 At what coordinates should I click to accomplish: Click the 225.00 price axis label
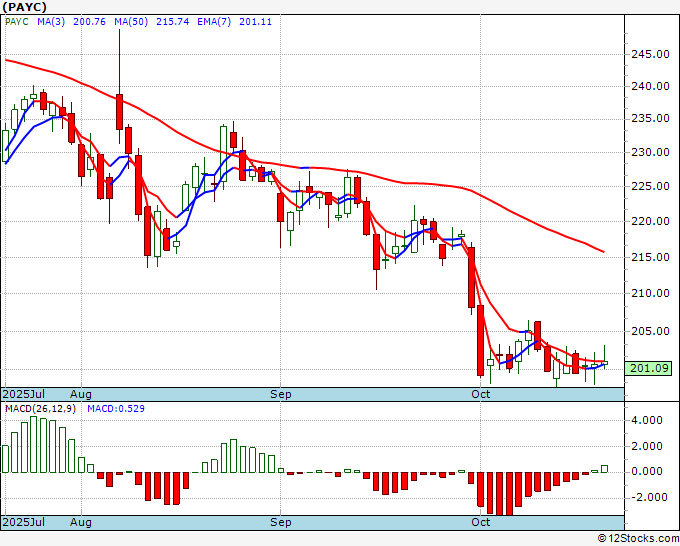tap(650, 186)
